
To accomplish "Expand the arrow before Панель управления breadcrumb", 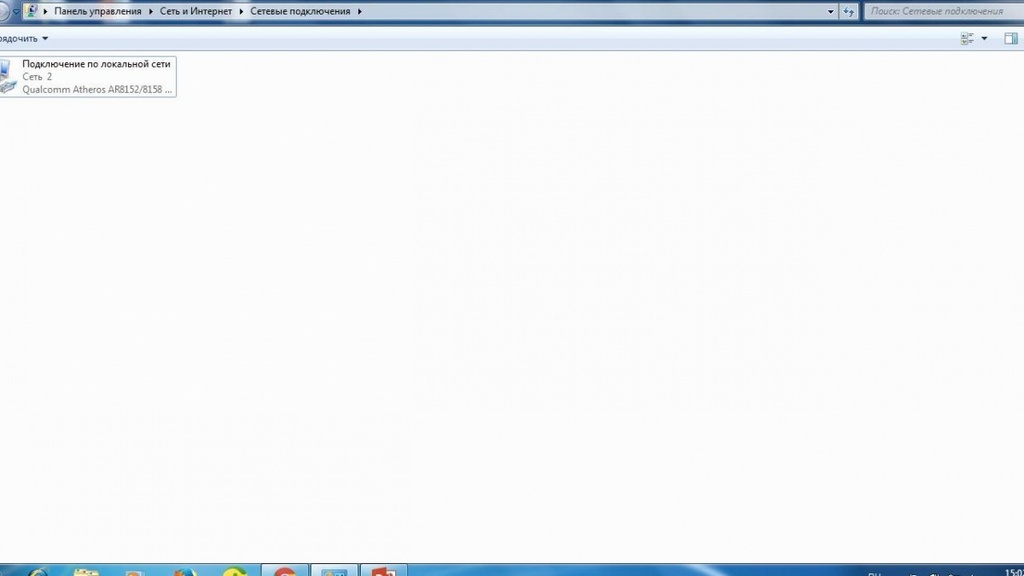I will pyautogui.click(x=46, y=11).
